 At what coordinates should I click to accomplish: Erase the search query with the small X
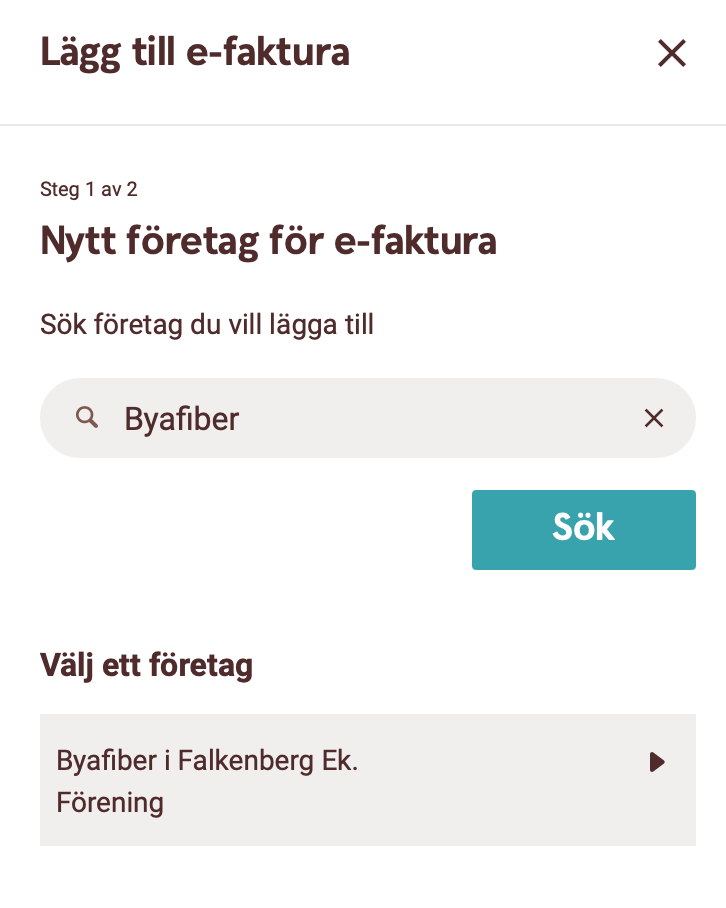(654, 418)
